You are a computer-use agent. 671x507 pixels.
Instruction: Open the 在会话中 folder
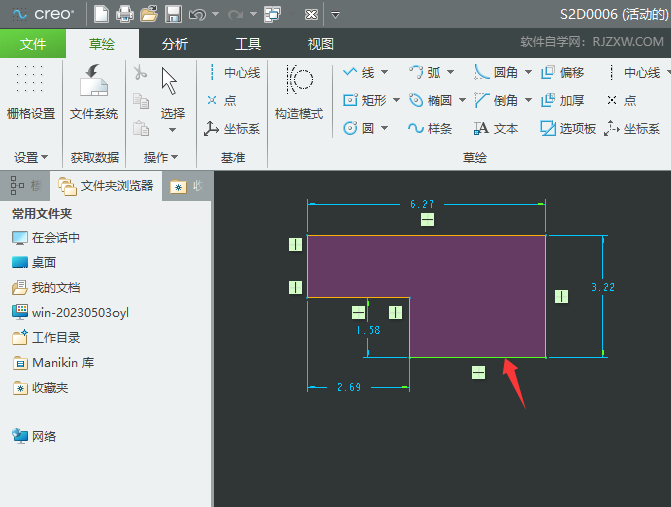[46, 237]
